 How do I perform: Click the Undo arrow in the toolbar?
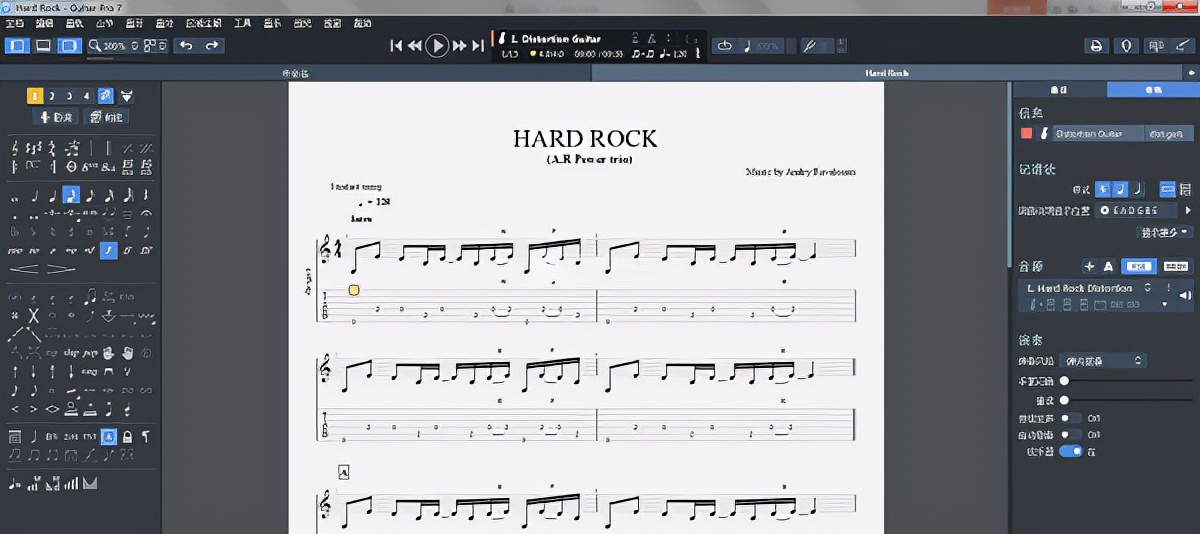(x=186, y=45)
